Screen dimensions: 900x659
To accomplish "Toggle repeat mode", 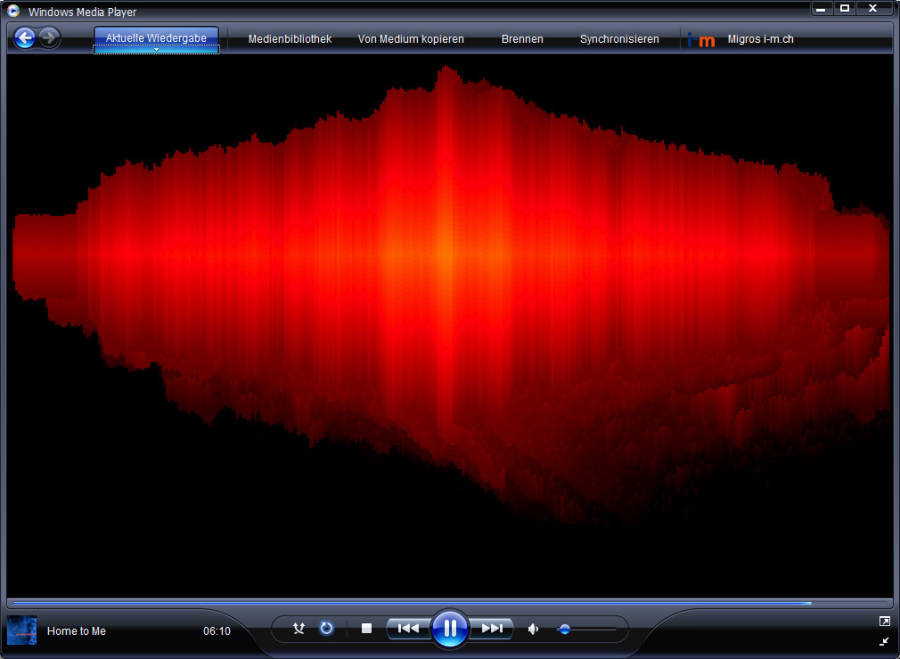I will [x=326, y=628].
